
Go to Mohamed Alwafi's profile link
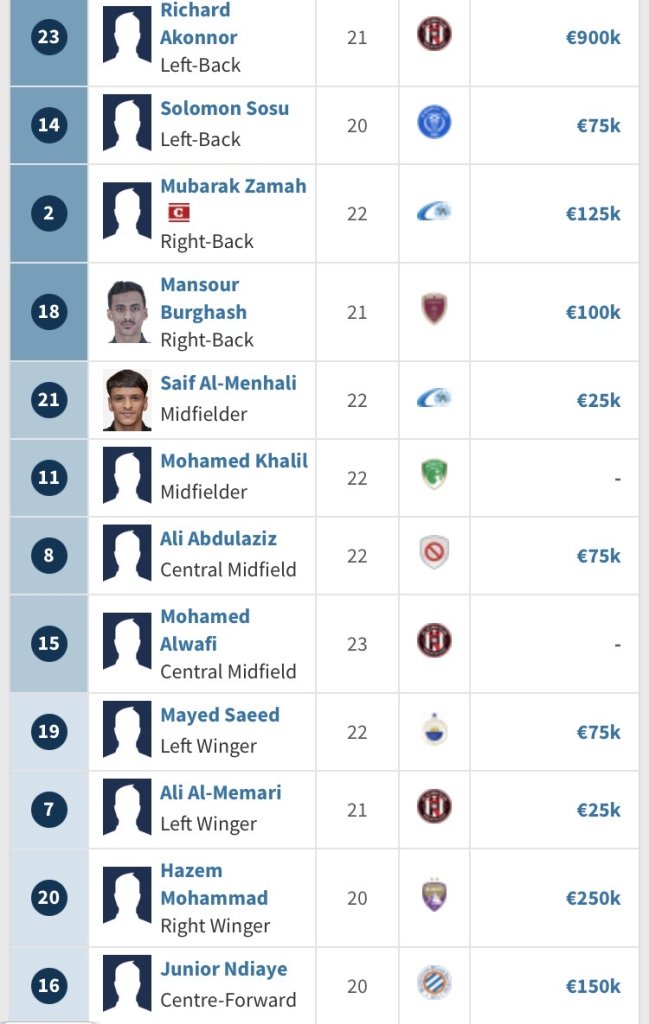click(x=205, y=630)
